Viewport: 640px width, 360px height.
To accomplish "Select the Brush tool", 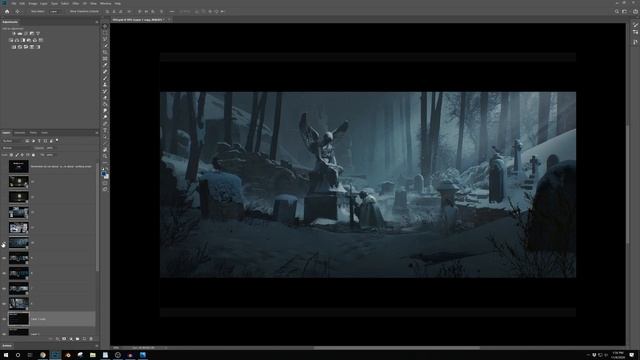I will [105, 78].
